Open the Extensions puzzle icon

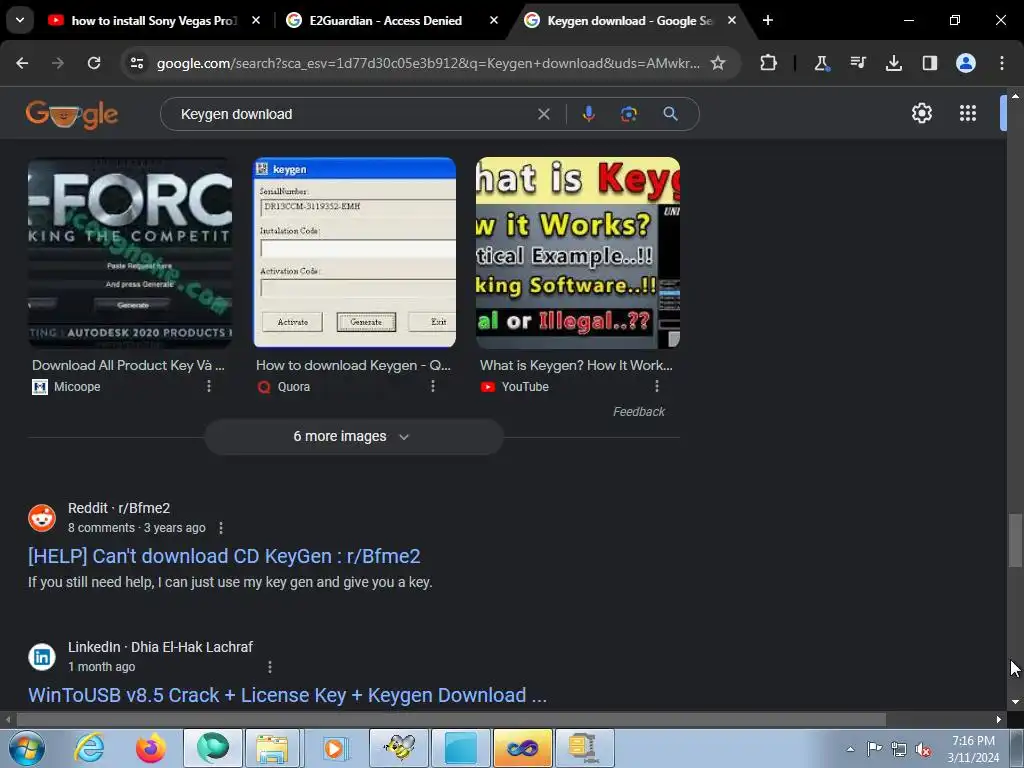[x=769, y=63]
